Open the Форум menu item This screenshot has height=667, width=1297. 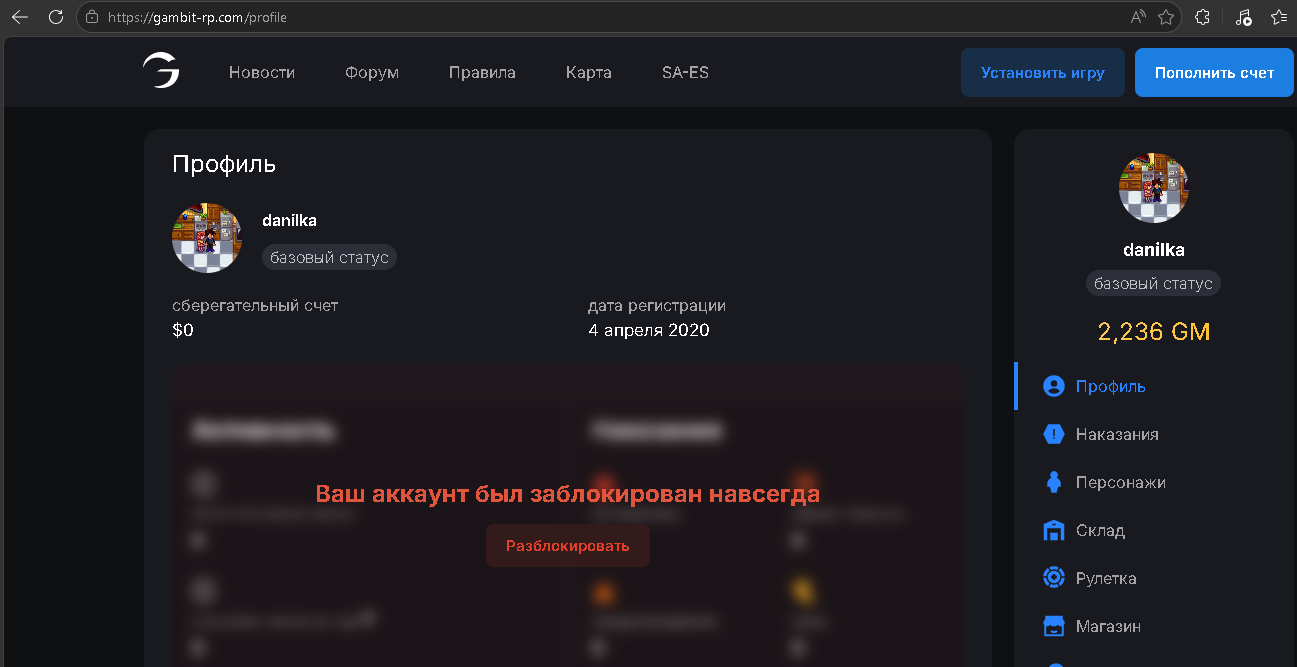[x=372, y=72]
